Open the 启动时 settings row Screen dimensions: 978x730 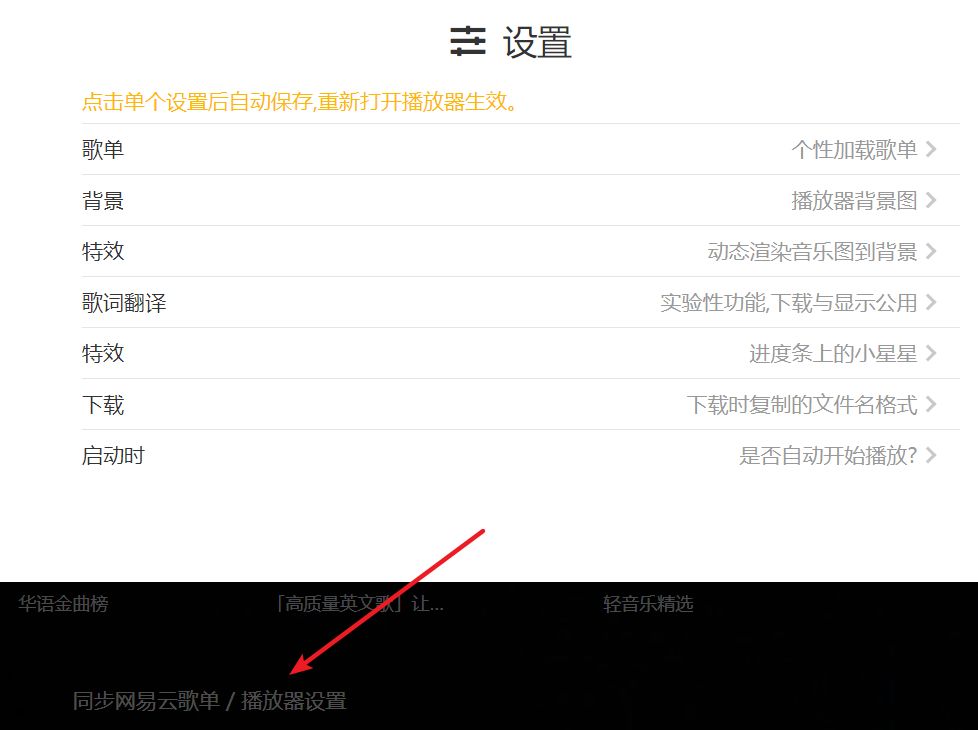point(113,455)
